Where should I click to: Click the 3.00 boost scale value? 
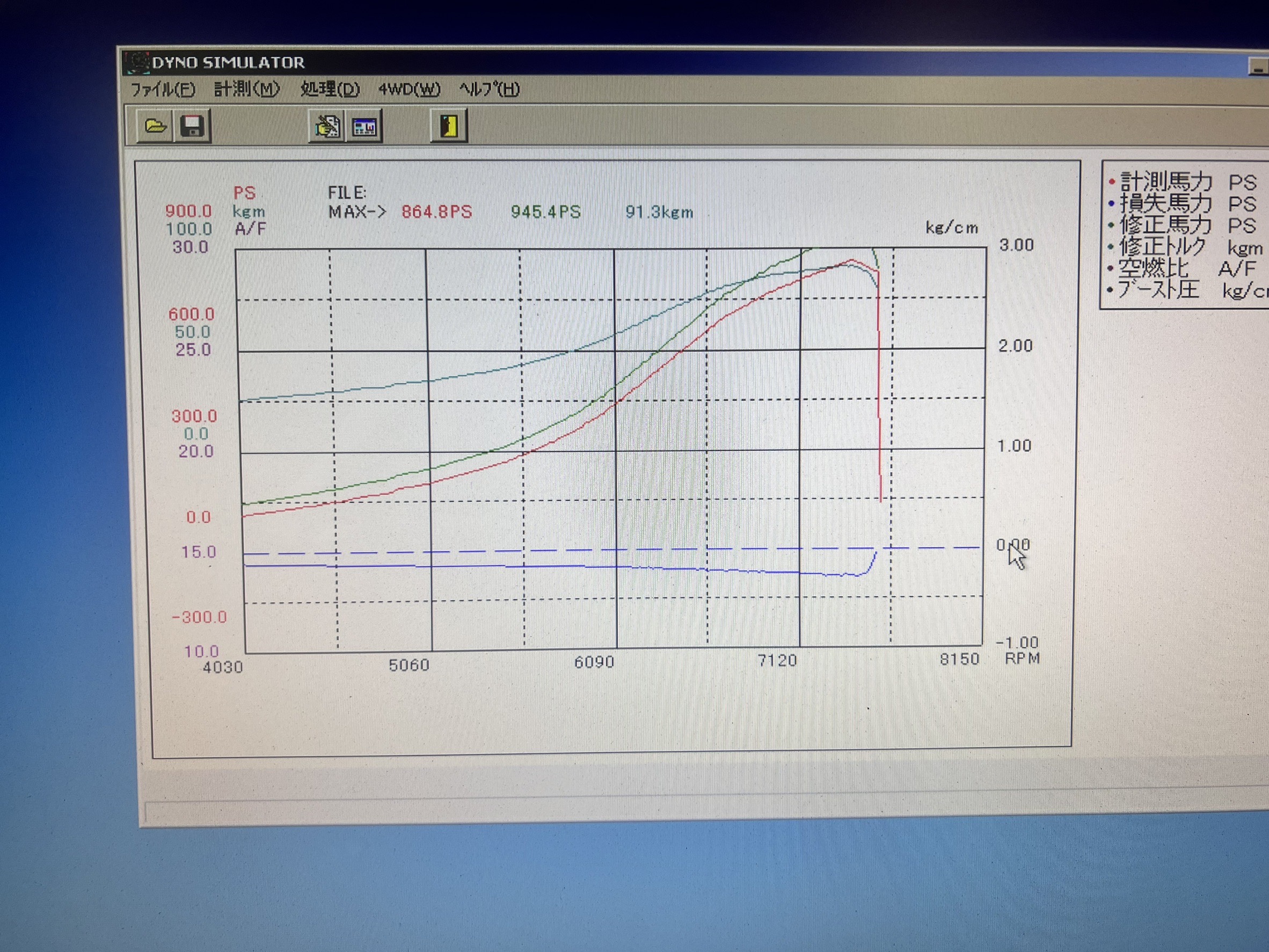point(1016,245)
